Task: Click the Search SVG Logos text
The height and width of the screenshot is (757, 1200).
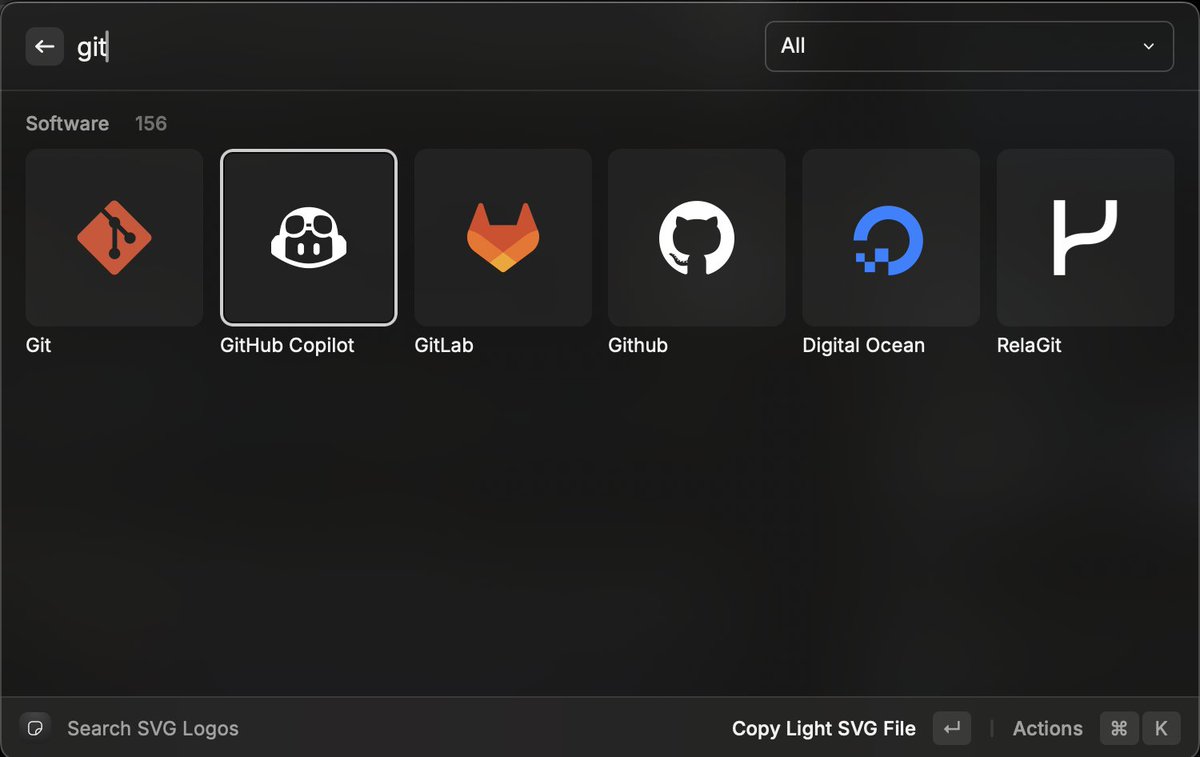Action: (x=153, y=728)
